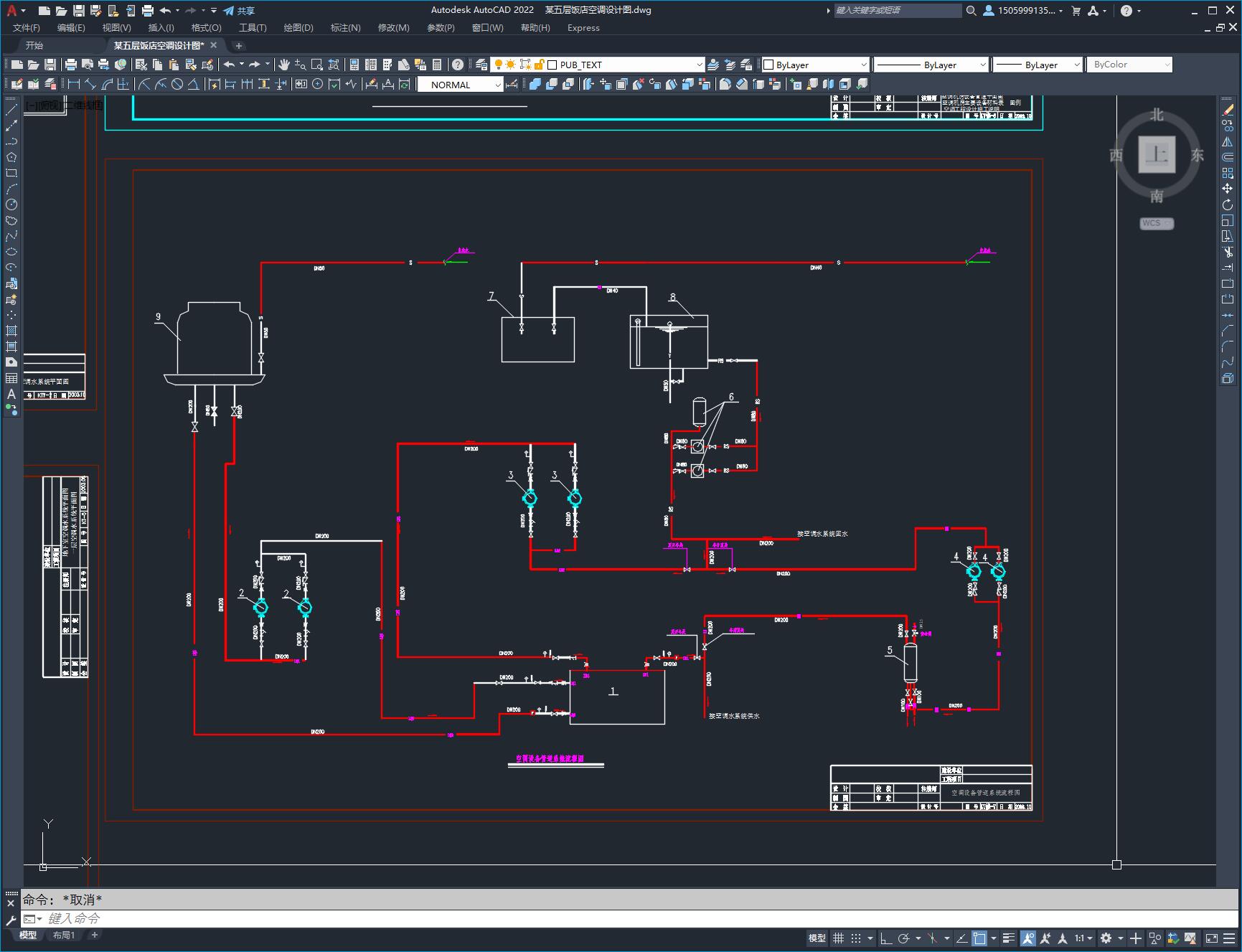The image size is (1242, 952).
Task: Select the Line tool in draw toolbar
Action: 11,110
